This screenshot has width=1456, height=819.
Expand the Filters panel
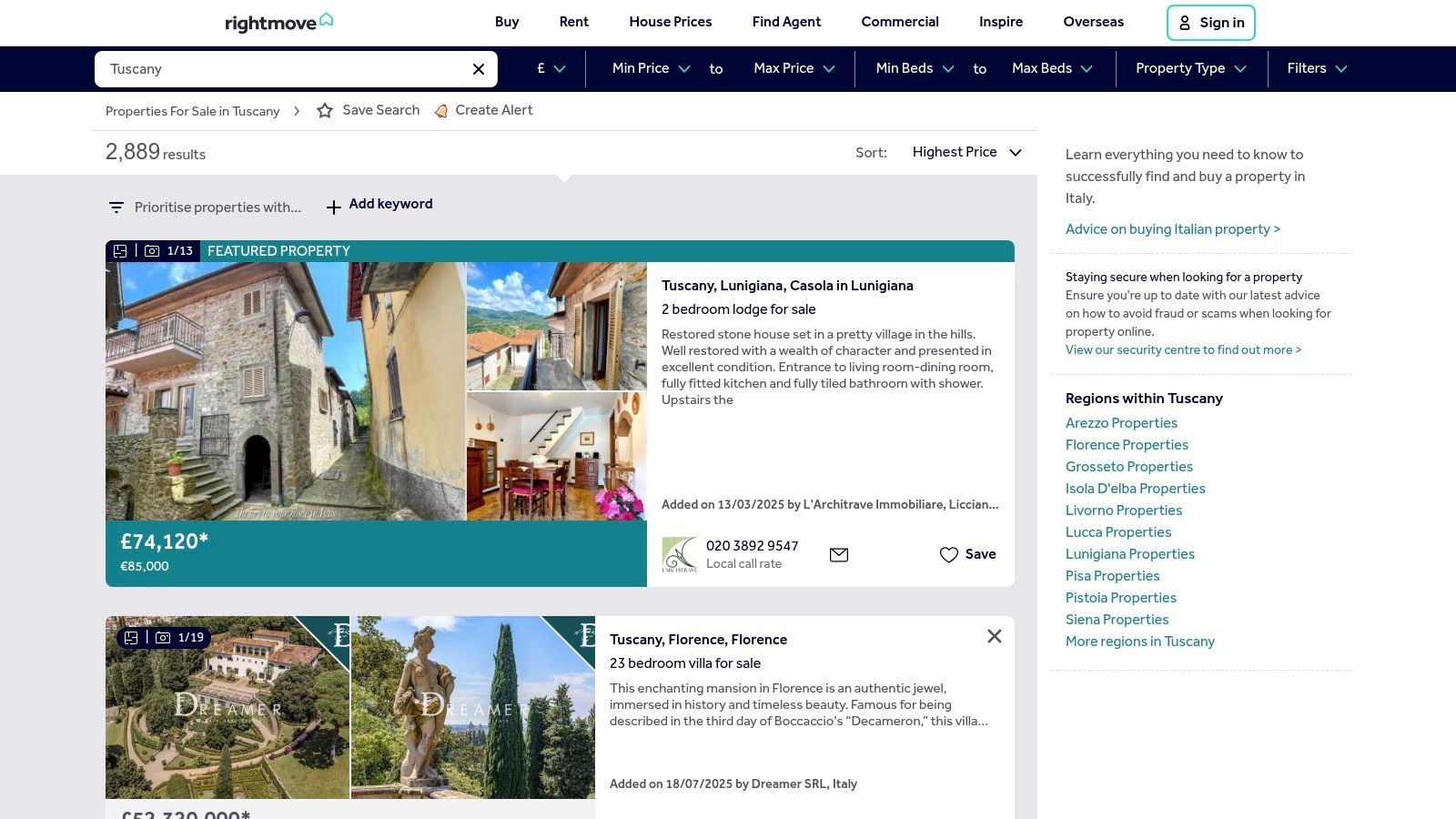pyautogui.click(x=1317, y=68)
